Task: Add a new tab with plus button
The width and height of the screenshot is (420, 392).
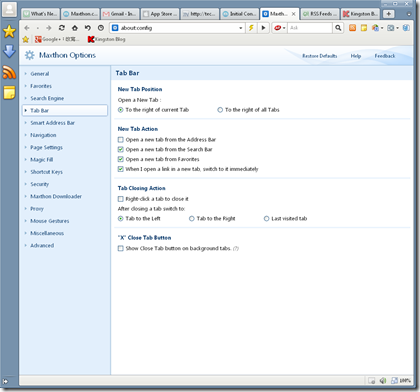Action: [388, 14]
